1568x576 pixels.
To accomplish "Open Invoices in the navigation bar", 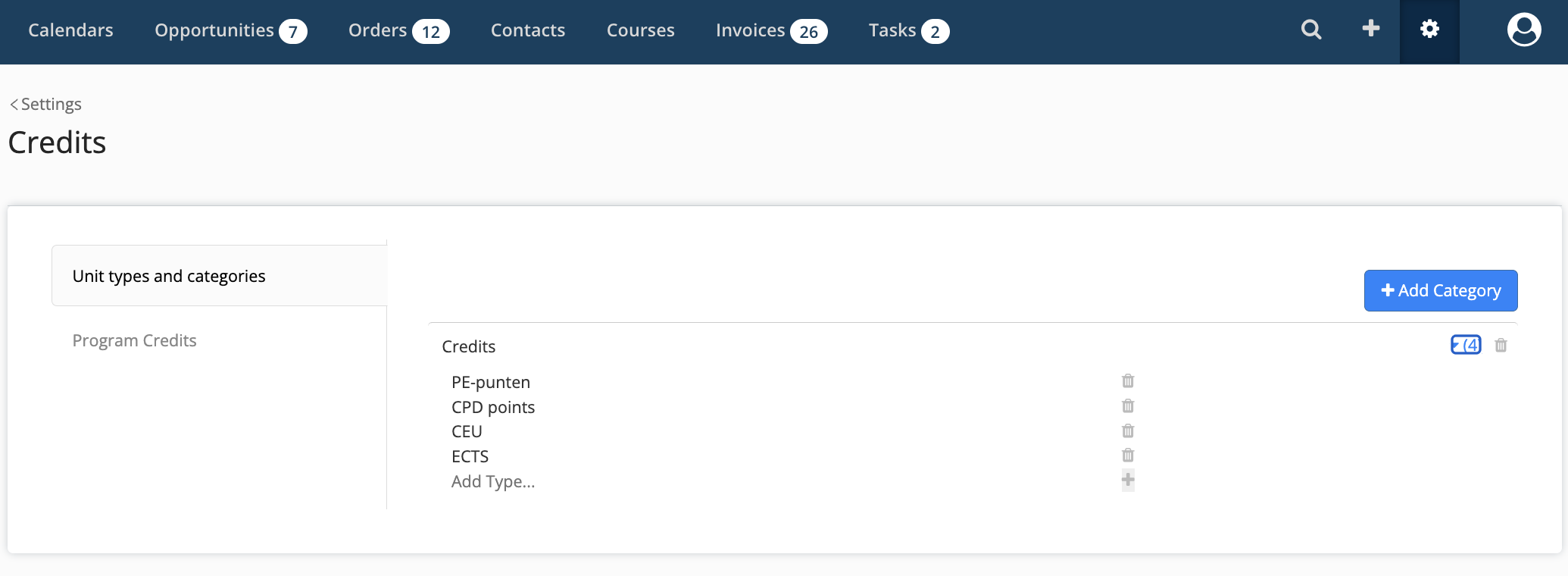I will (x=750, y=30).
